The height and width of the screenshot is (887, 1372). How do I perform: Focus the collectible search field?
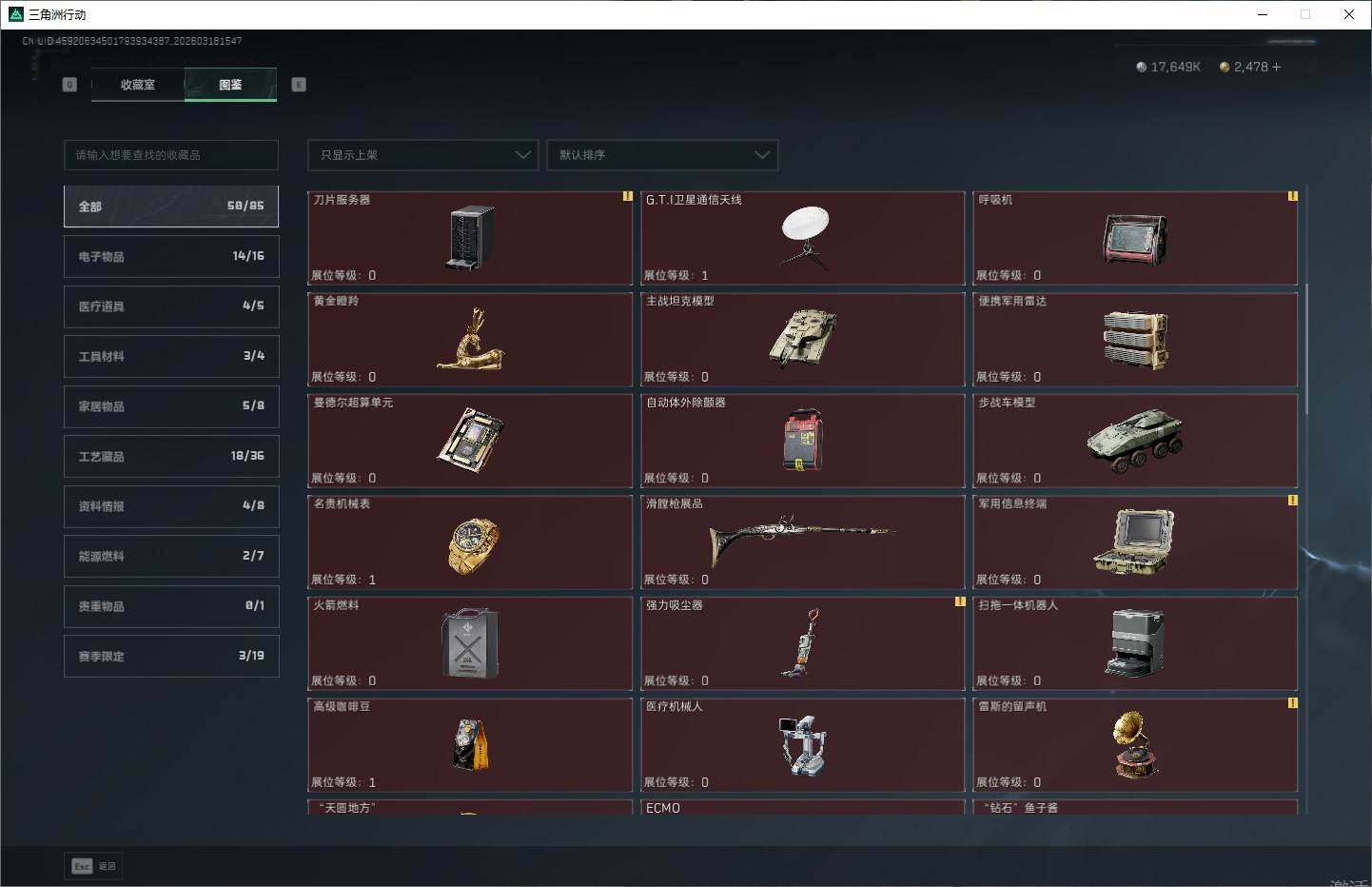pos(171,155)
